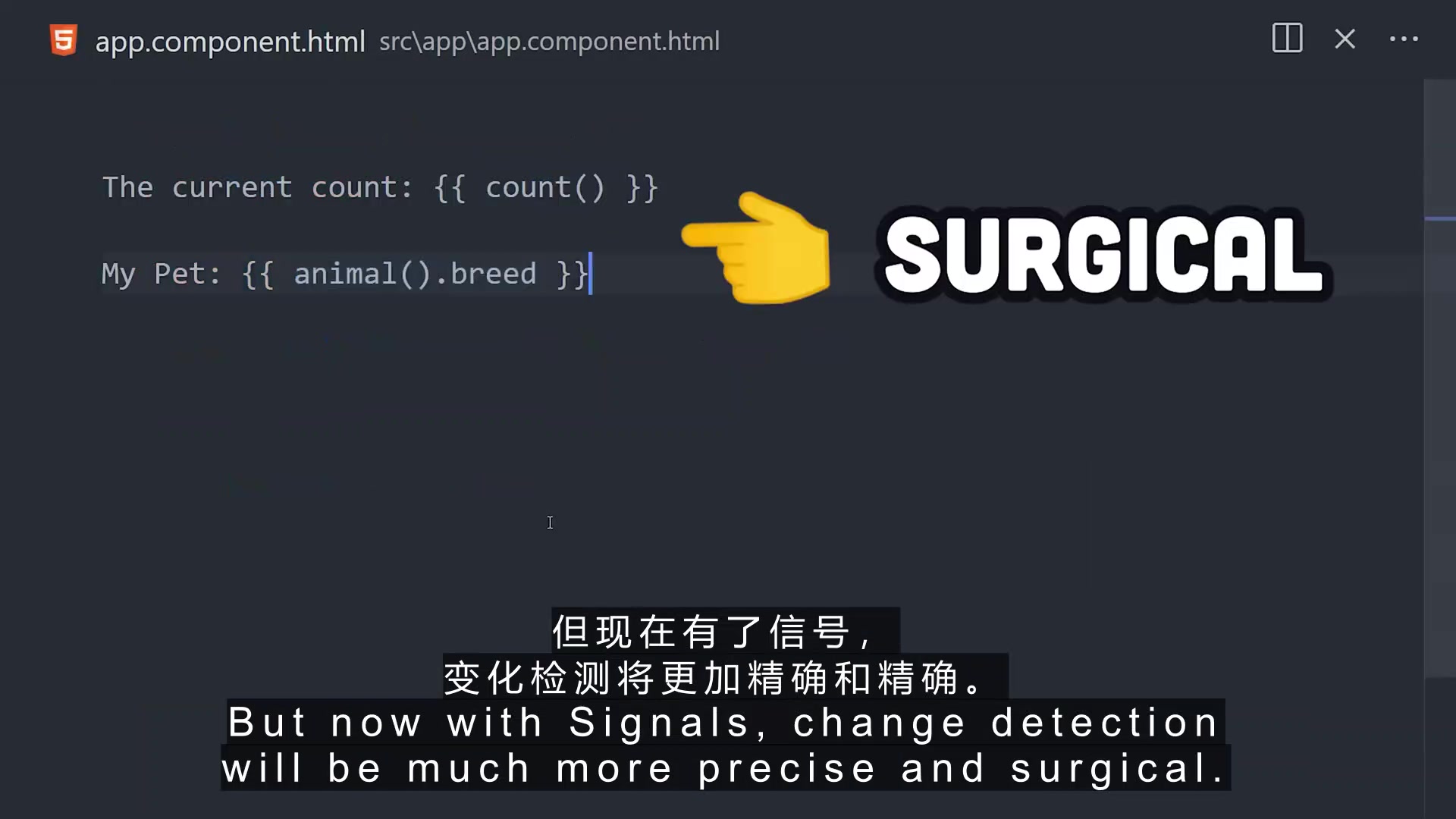Click the more actions ellipsis icon

pos(1404,39)
